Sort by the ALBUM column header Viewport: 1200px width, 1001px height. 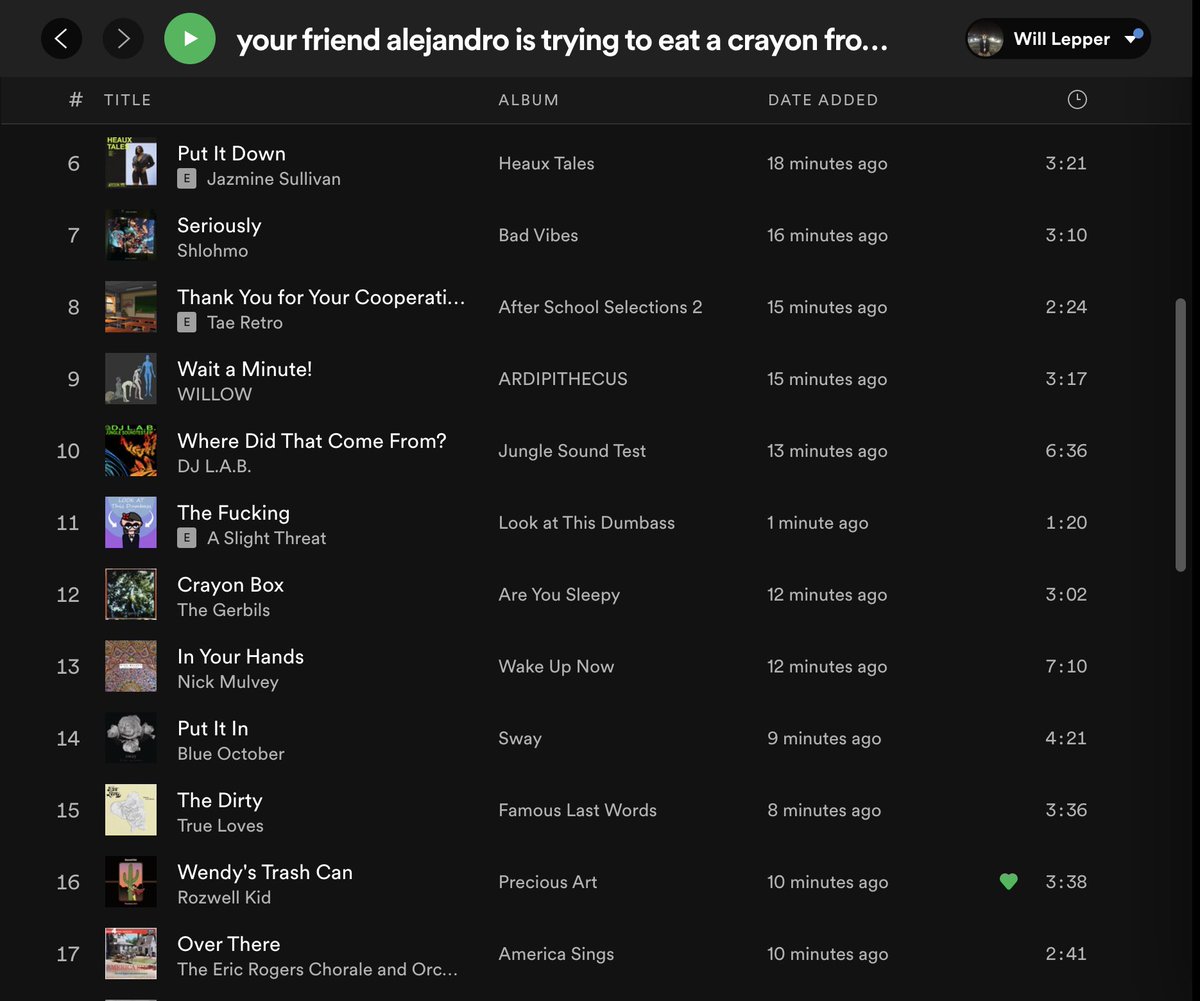(x=529, y=100)
